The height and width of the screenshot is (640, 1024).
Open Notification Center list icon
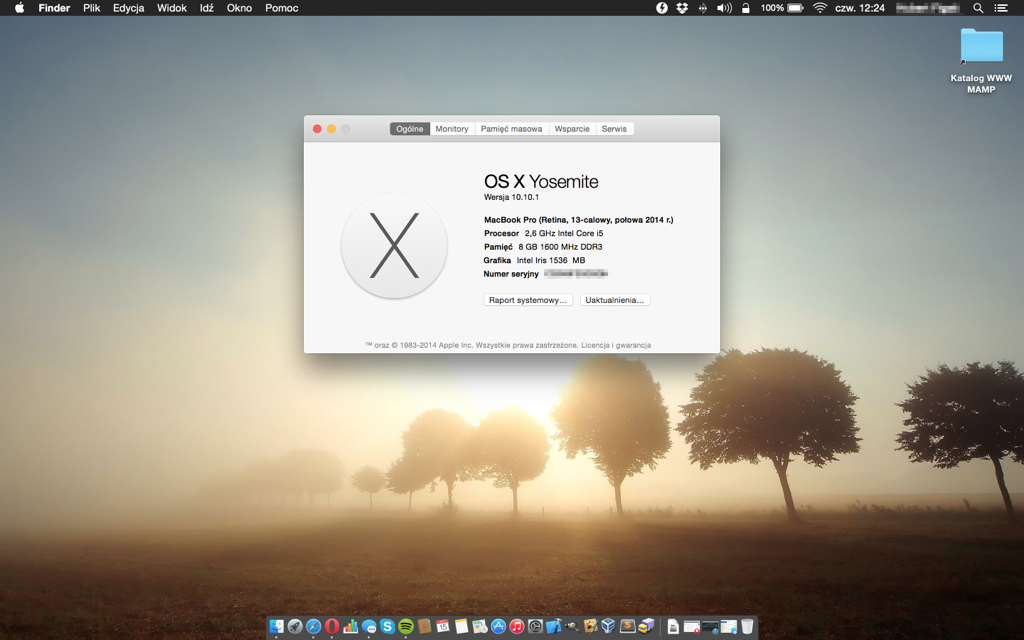(1000, 8)
